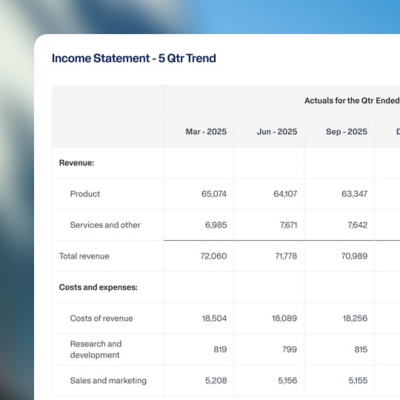The height and width of the screenshot is (400, 400).
Task: Select Total revenue value 70,989
Action: pyautogui.click(x=354, y=256)
